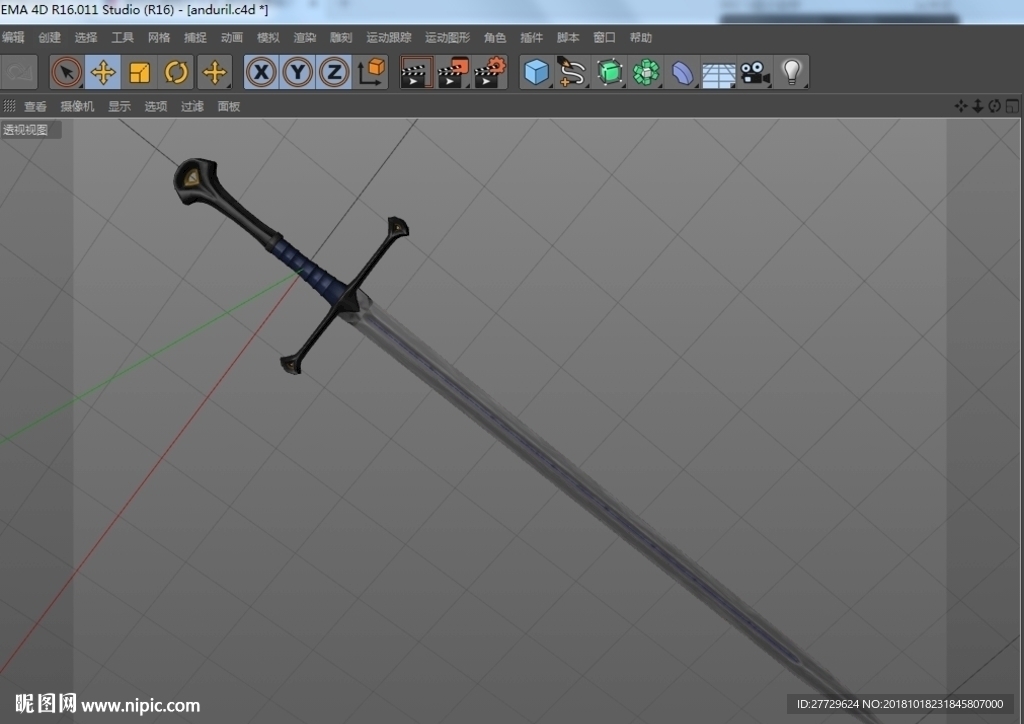Toggle the coordinate system icon

(x=371, y=72)
